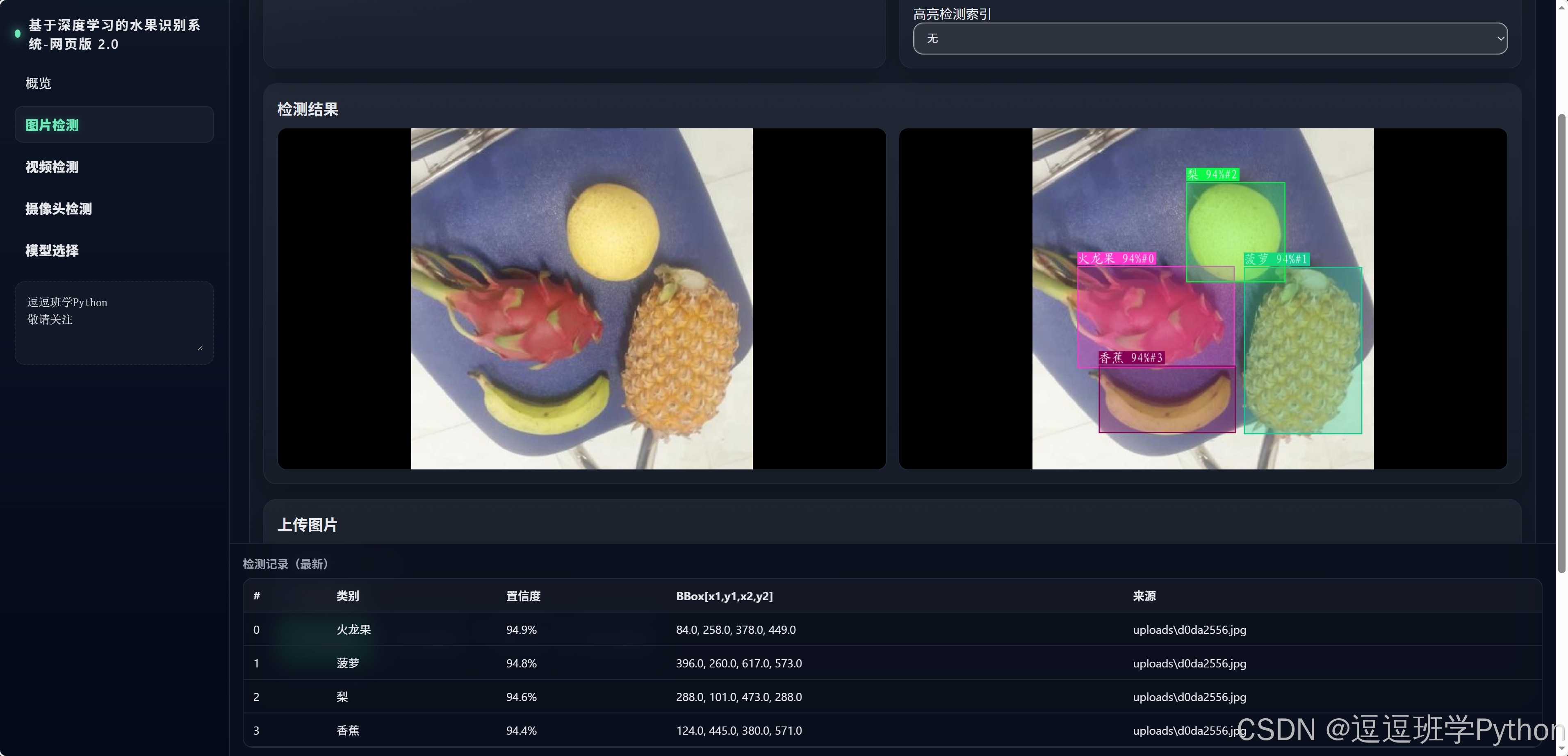Open the 摄像头检测 camera detection page
Screen dimensions: 1568x756
click(x=59, y=209)
